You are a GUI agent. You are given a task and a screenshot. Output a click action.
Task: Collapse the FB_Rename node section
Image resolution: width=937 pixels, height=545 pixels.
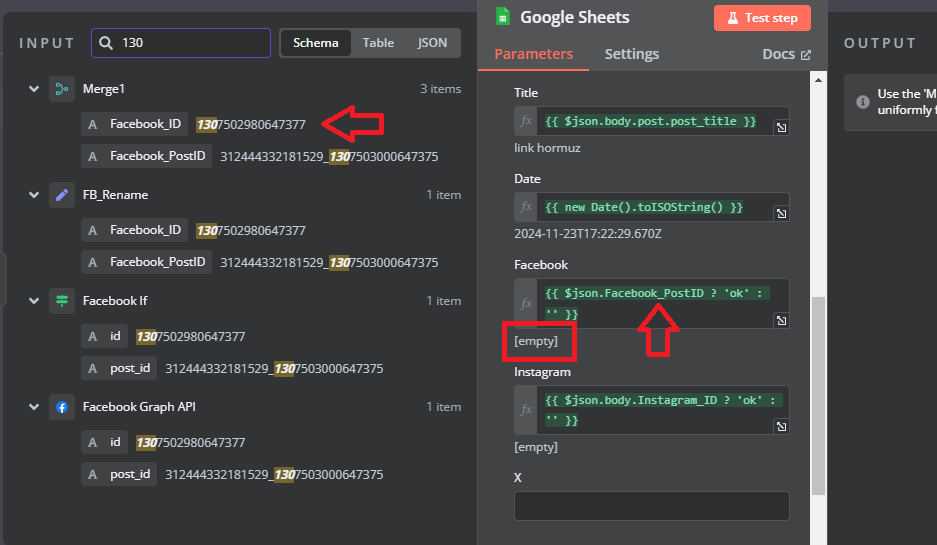(x=34, y=195)
